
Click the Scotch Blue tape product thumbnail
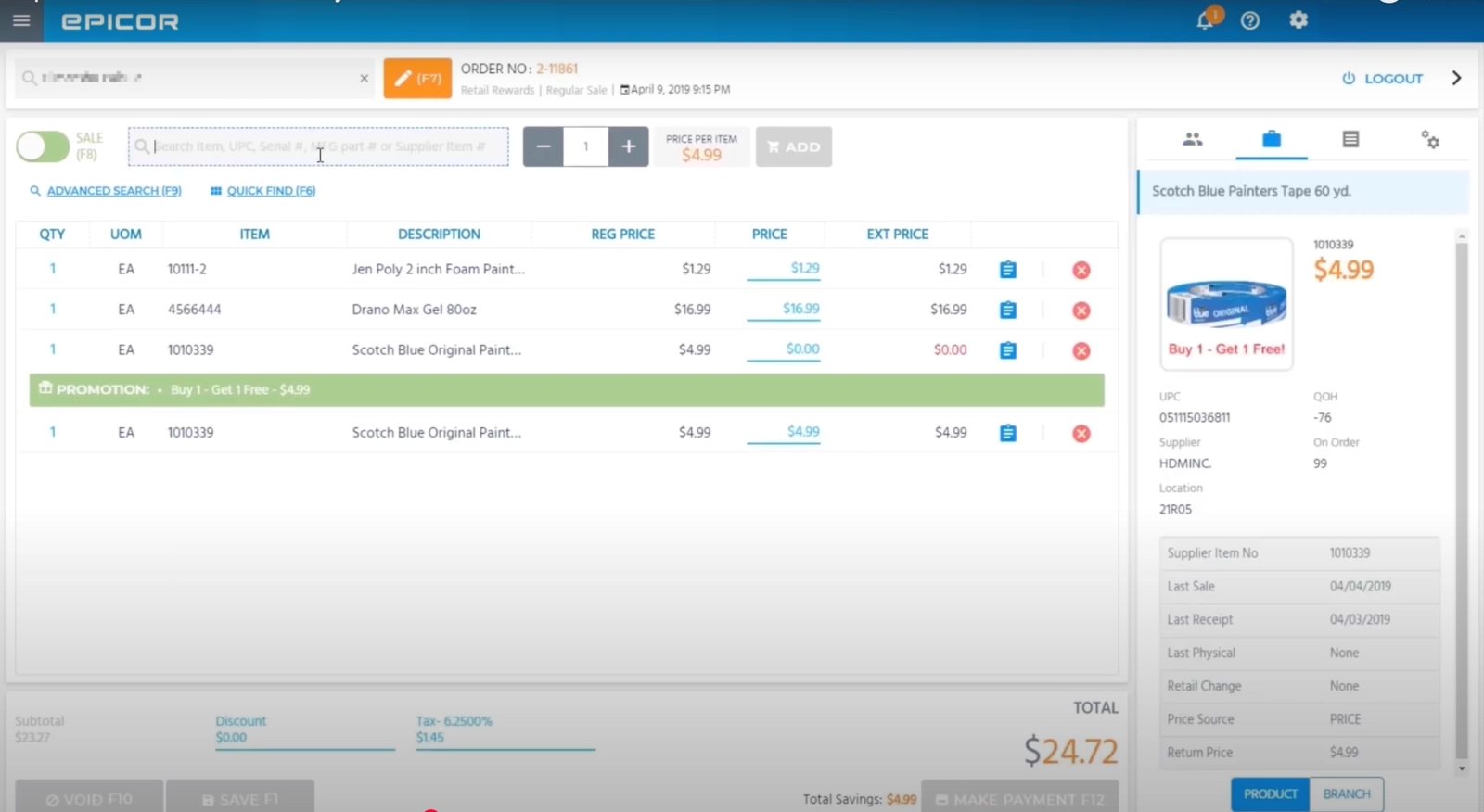point(1226,304)
